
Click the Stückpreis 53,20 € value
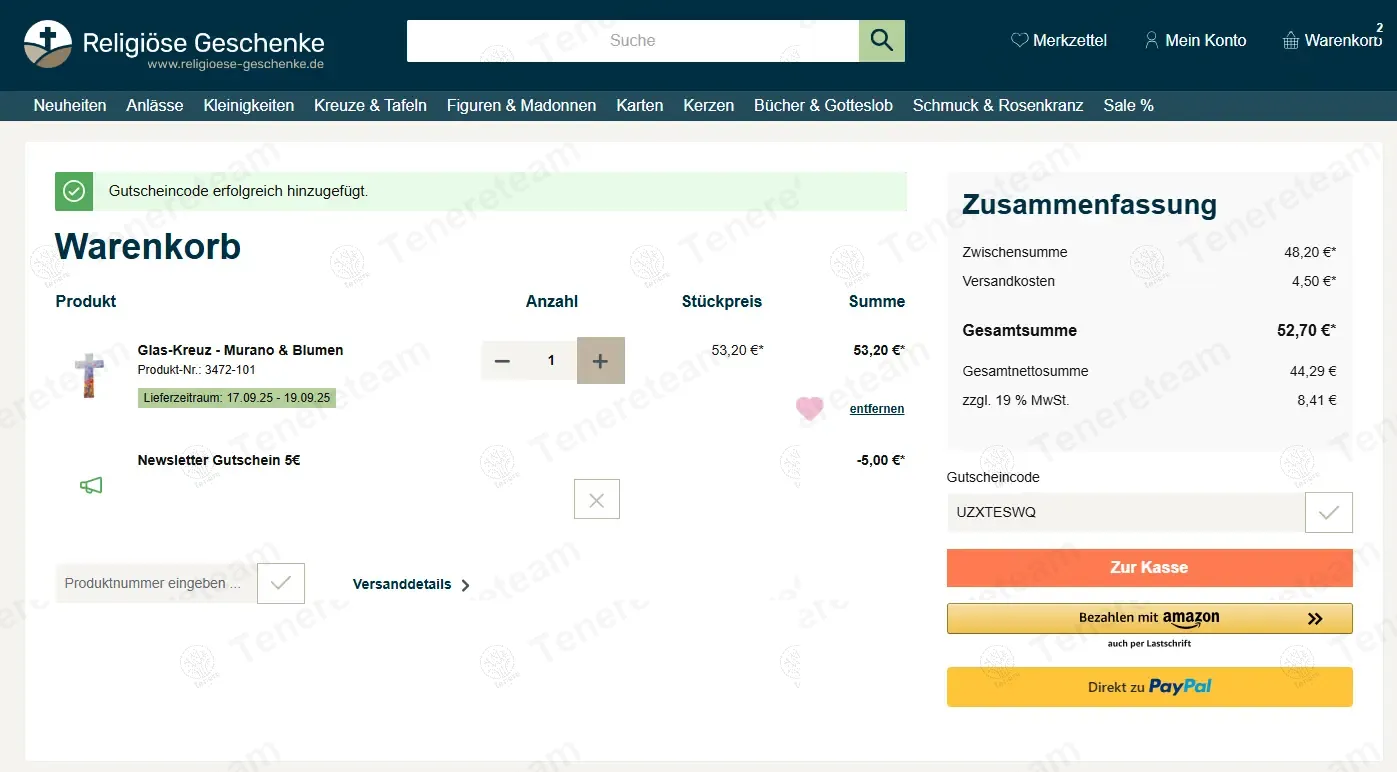pyautogui.click(x=738, y=350)
